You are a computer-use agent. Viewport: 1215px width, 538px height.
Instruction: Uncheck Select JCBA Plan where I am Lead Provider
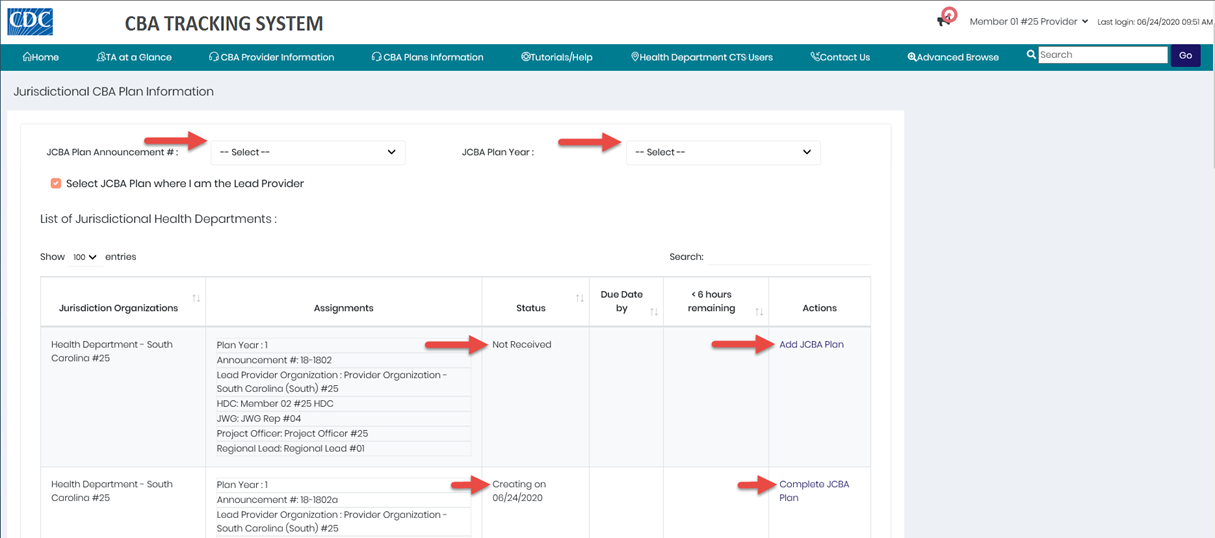(56, 183)
